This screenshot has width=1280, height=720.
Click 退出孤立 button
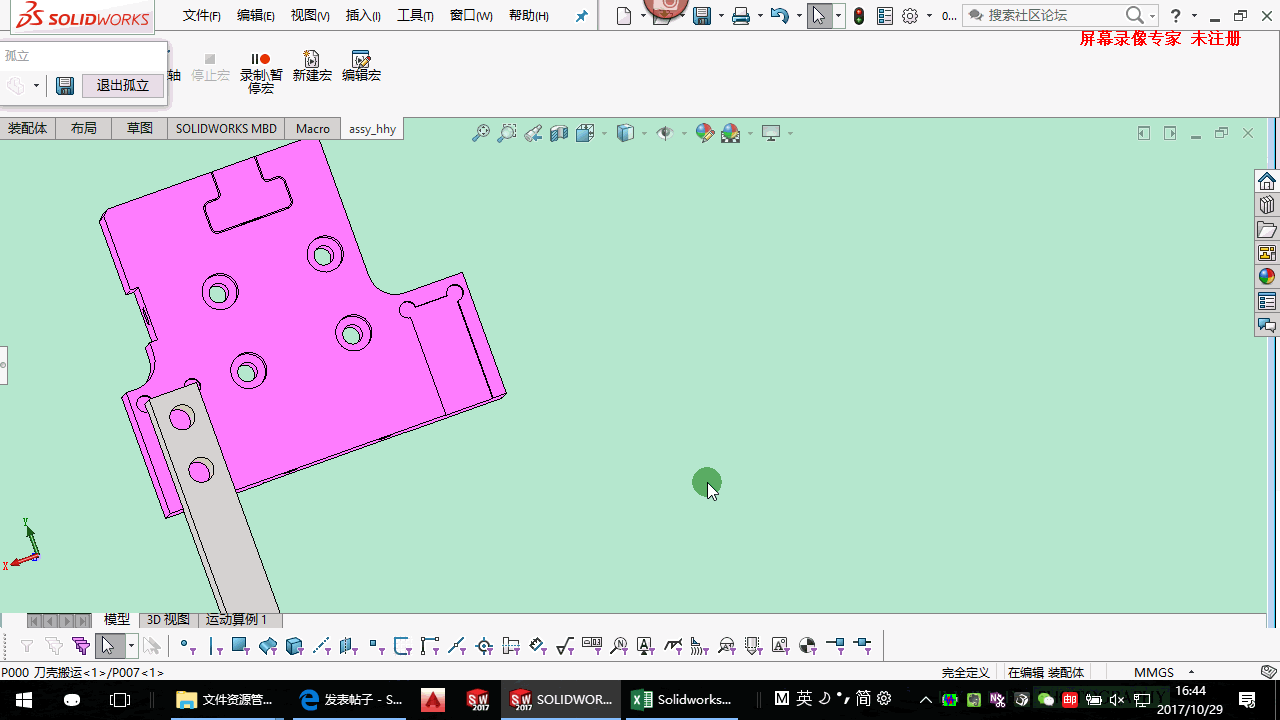pos(122,86)
